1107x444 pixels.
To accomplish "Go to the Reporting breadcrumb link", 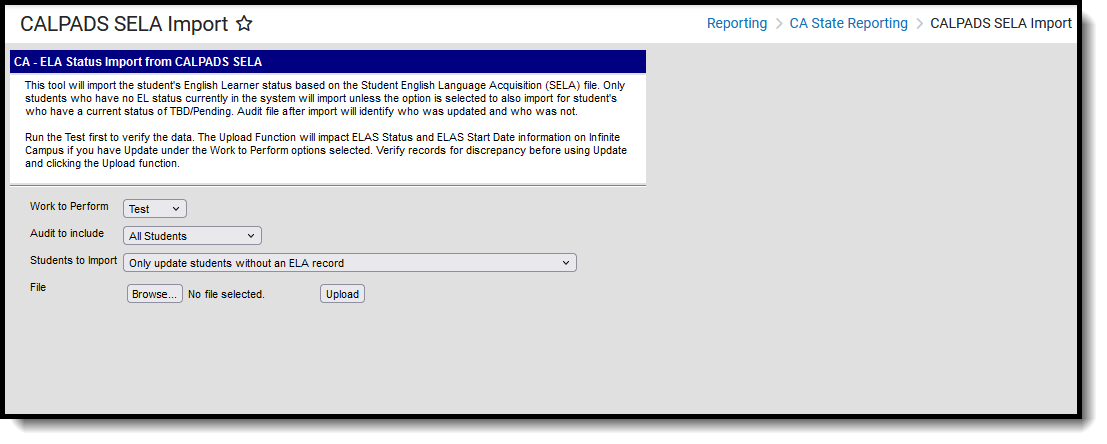I will (737, 23).
